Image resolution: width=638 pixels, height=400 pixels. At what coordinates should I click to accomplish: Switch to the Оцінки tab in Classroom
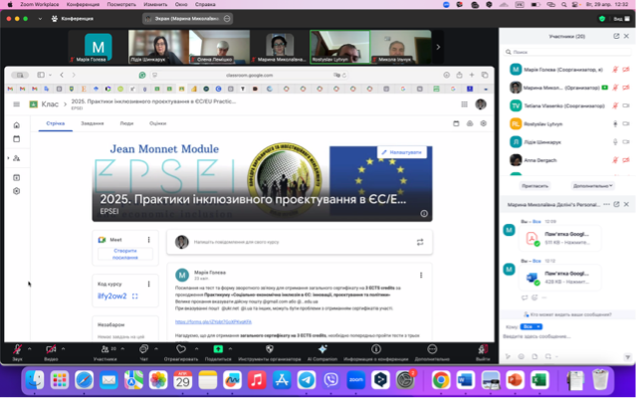coord(157,123)
